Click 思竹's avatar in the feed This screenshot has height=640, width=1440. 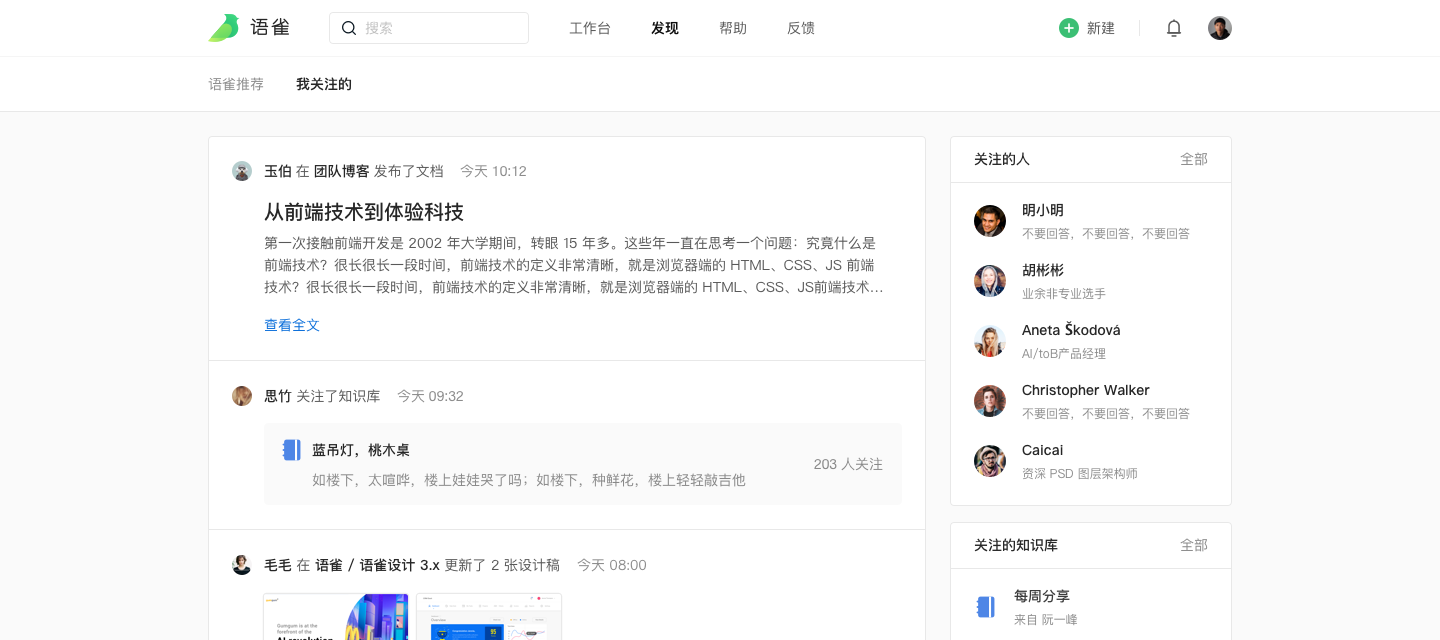242,396
